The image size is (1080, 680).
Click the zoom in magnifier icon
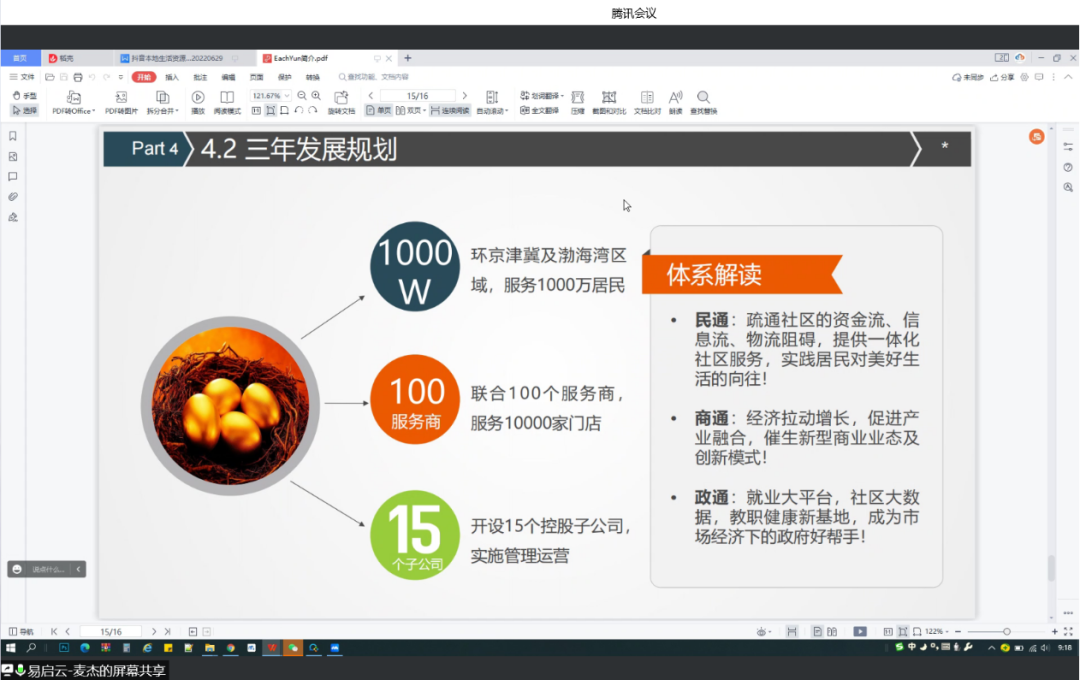coord(316,96)
